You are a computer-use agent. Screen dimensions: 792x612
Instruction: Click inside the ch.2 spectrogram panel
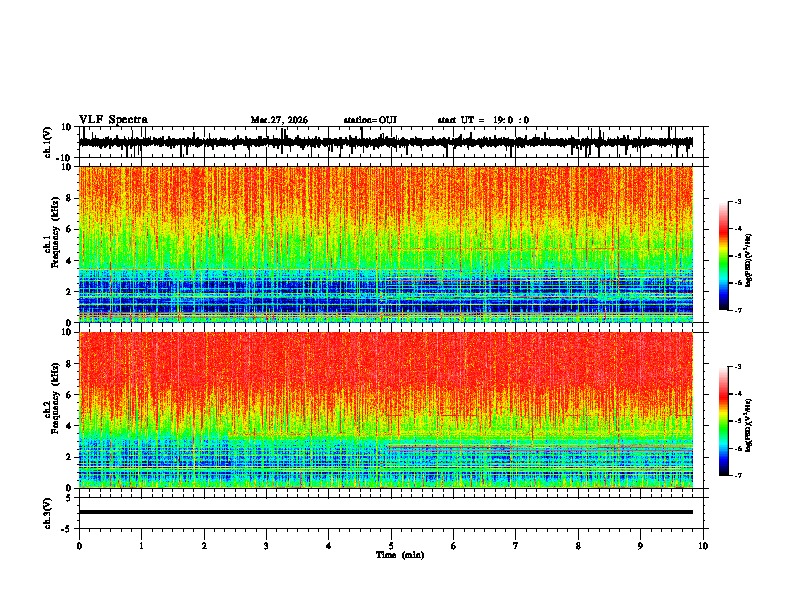[x=385, y=410]
